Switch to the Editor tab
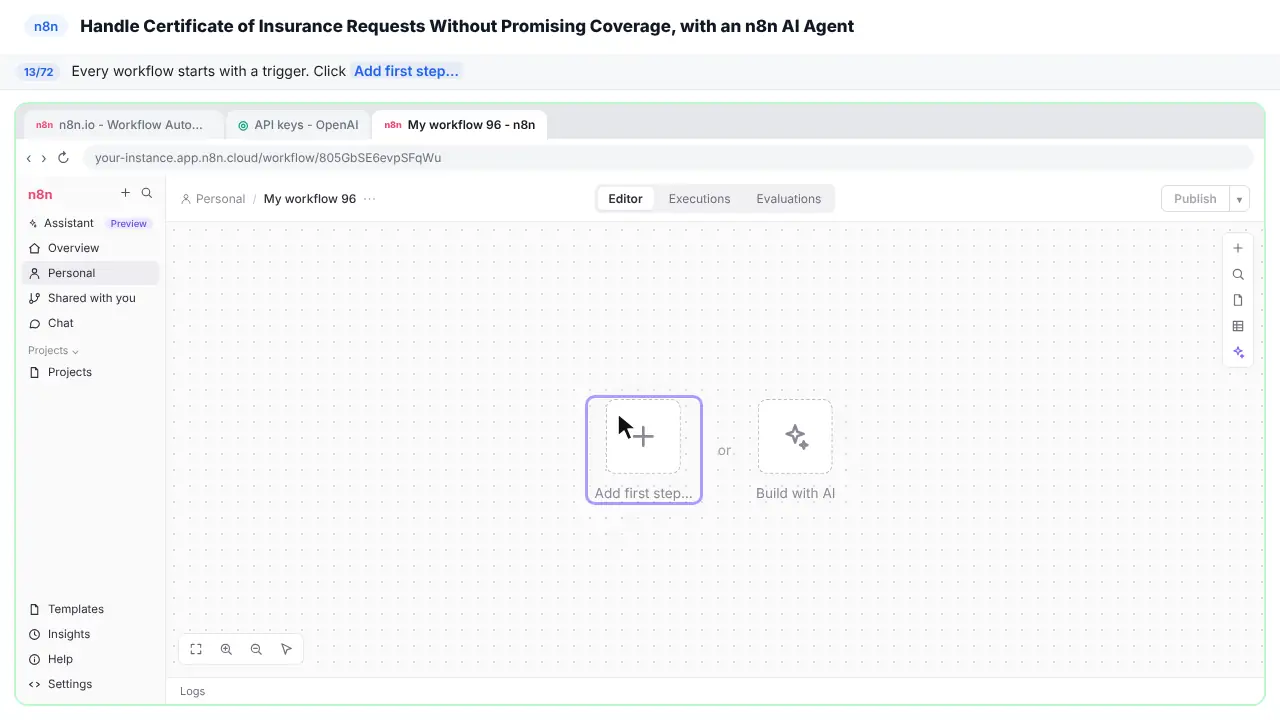 pos(625,199)
